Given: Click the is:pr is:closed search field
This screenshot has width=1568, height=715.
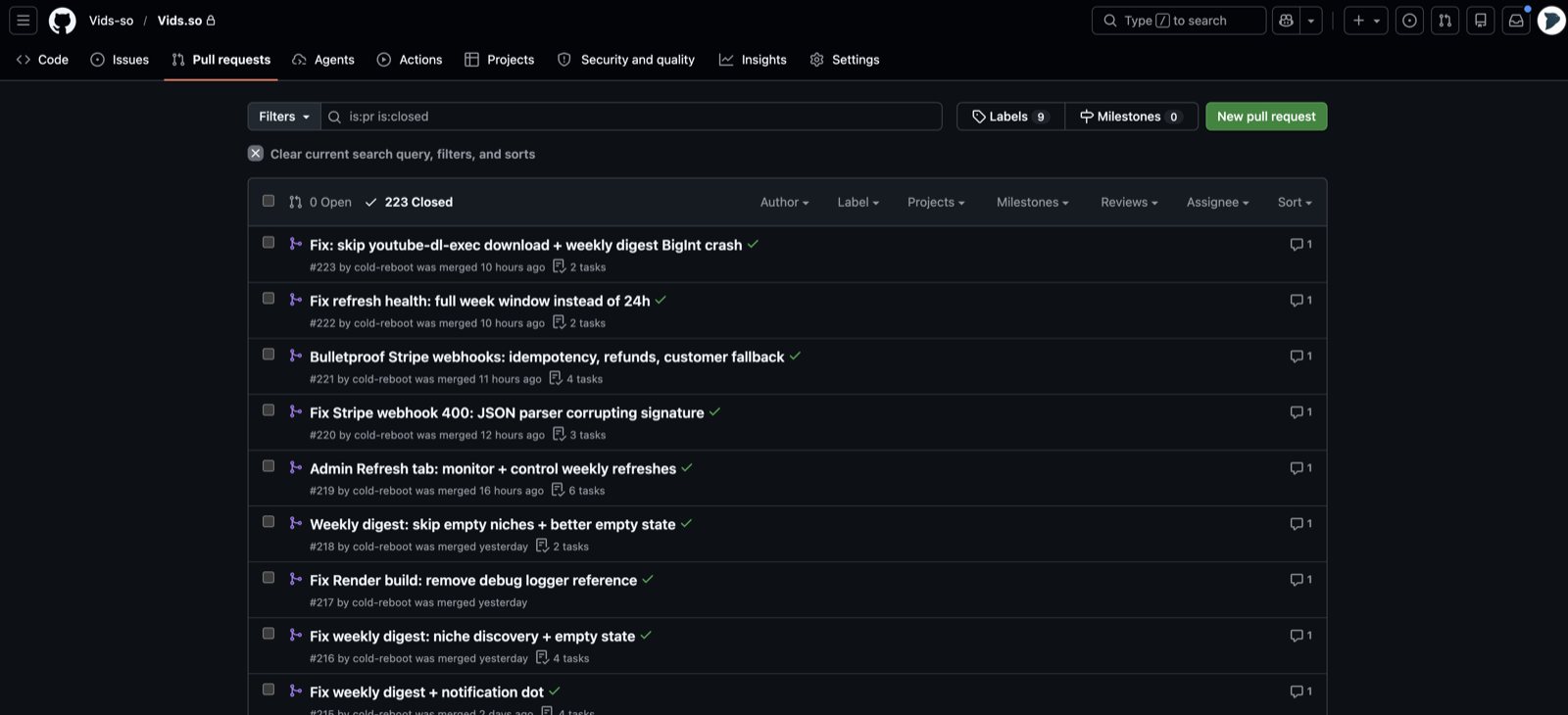Looking at the screenshot, I should pyautogui.click(x=632, y=117).
